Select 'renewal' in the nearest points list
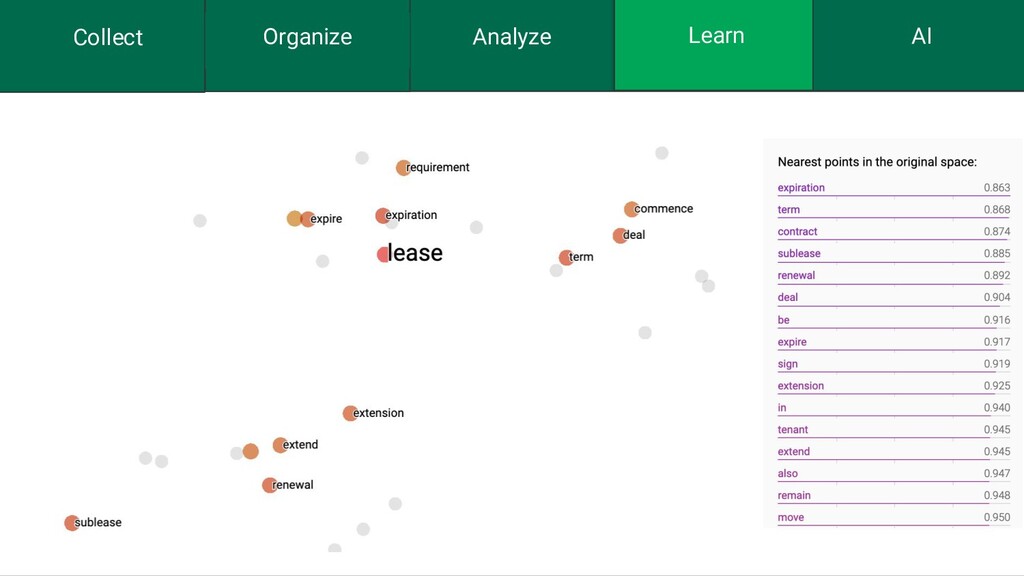The width and height of the screenshot is (1024, 576). 796,276
